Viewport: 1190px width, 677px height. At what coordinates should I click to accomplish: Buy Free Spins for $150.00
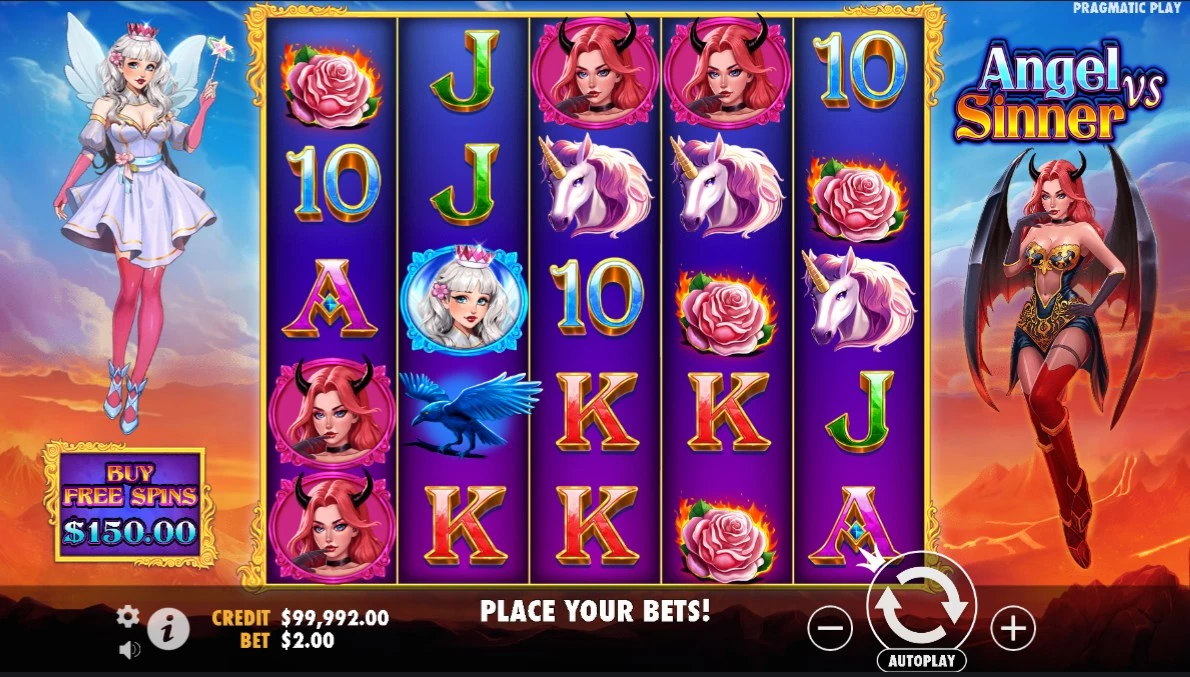point(129,504)
